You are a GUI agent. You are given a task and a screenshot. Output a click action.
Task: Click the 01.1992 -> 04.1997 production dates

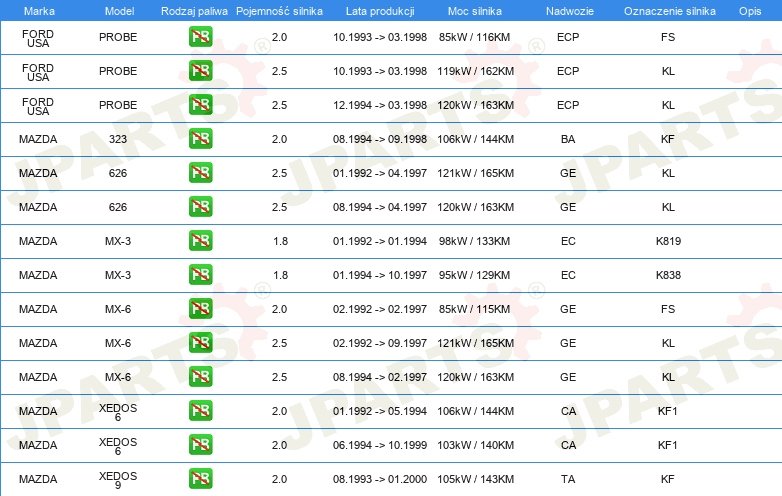(380, 173)
